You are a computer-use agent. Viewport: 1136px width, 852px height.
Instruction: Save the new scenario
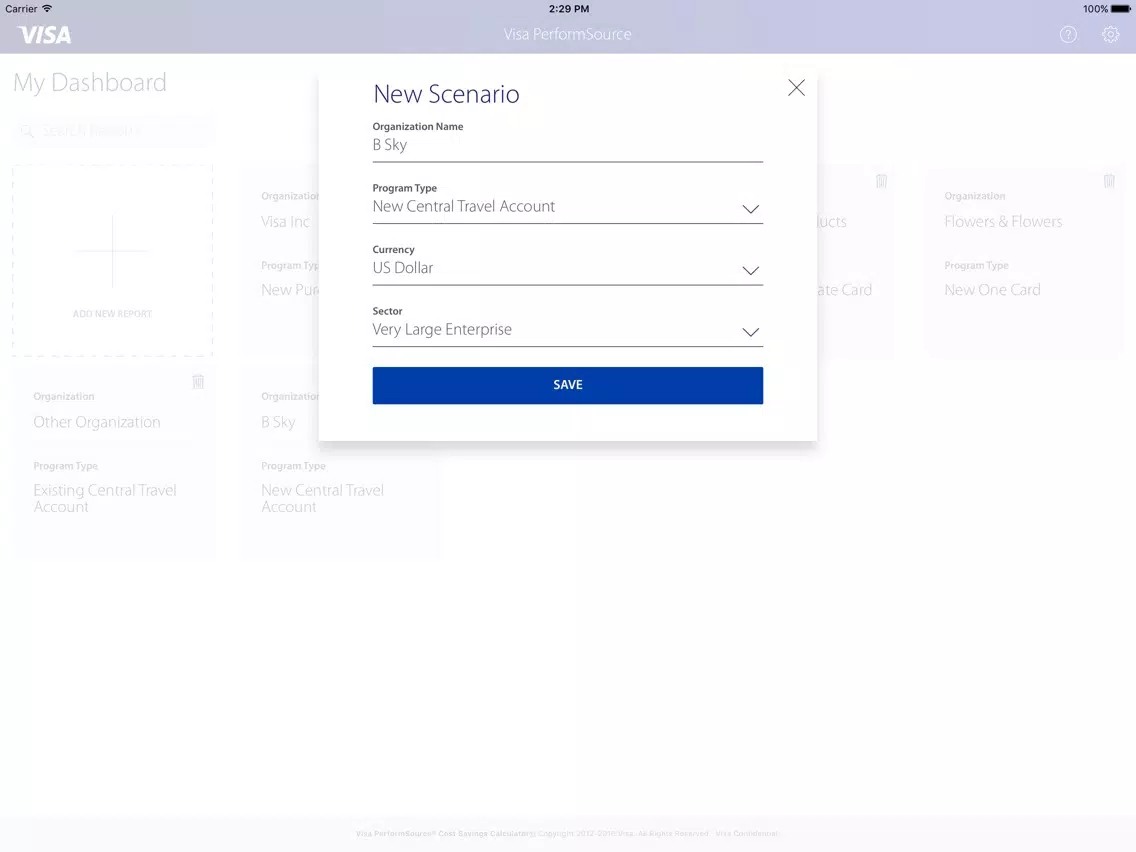(x=567, y=385)
